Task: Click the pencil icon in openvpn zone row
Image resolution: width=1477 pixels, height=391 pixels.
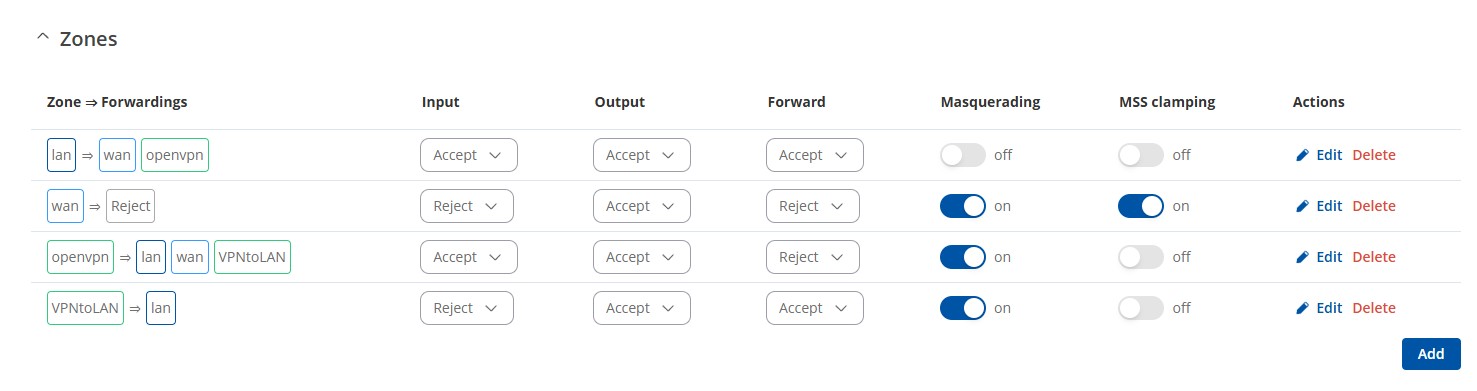Action: pyautogui.click(x=1302, y=257)
